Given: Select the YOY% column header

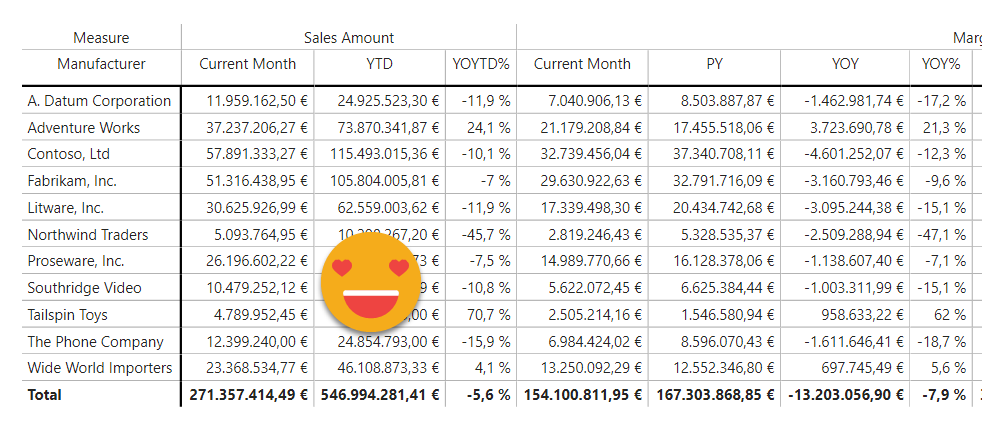Looking at the screenshot, I should (940, 64).
